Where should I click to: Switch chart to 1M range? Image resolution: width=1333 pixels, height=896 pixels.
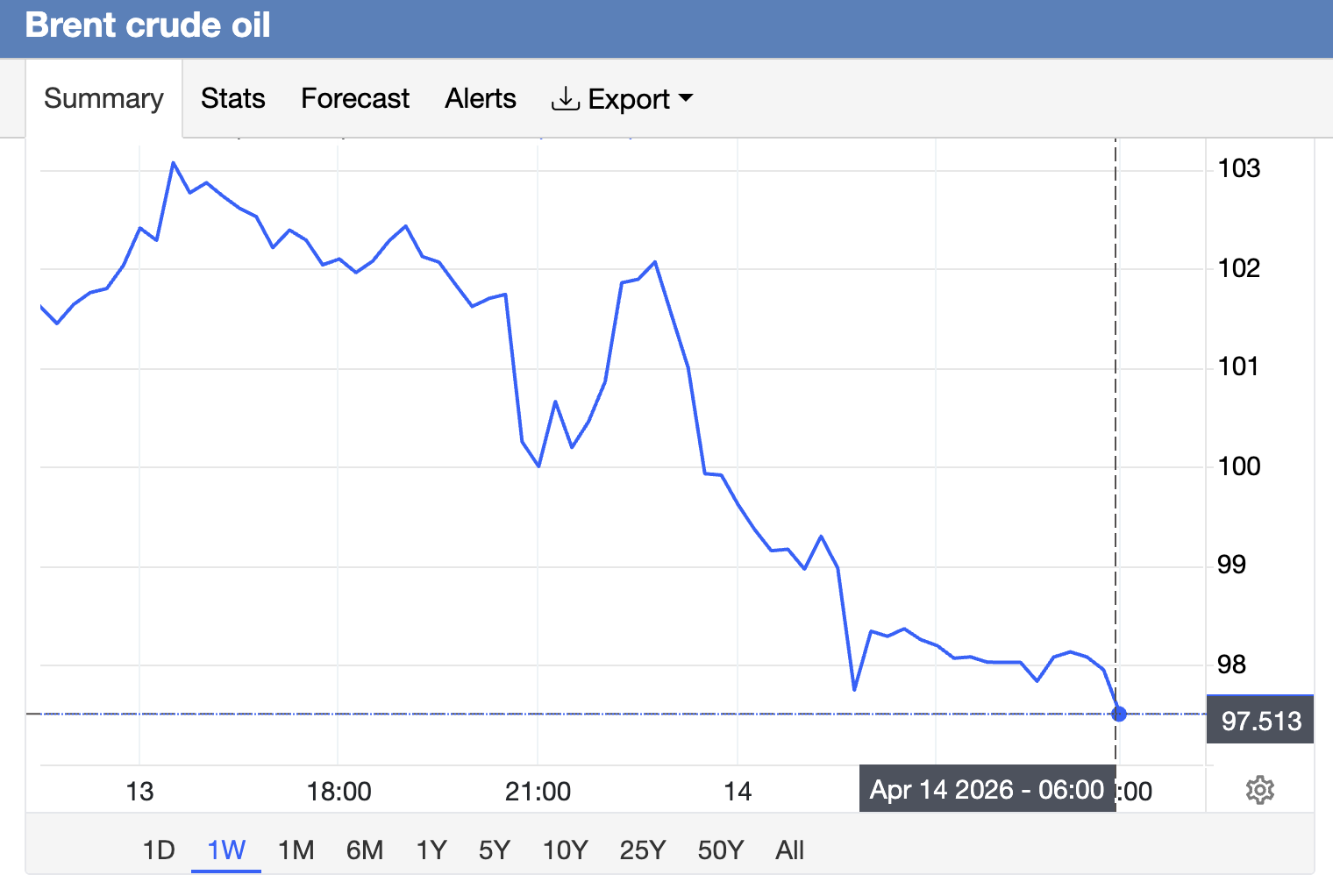pyautogui.click(x=296, y=850)
